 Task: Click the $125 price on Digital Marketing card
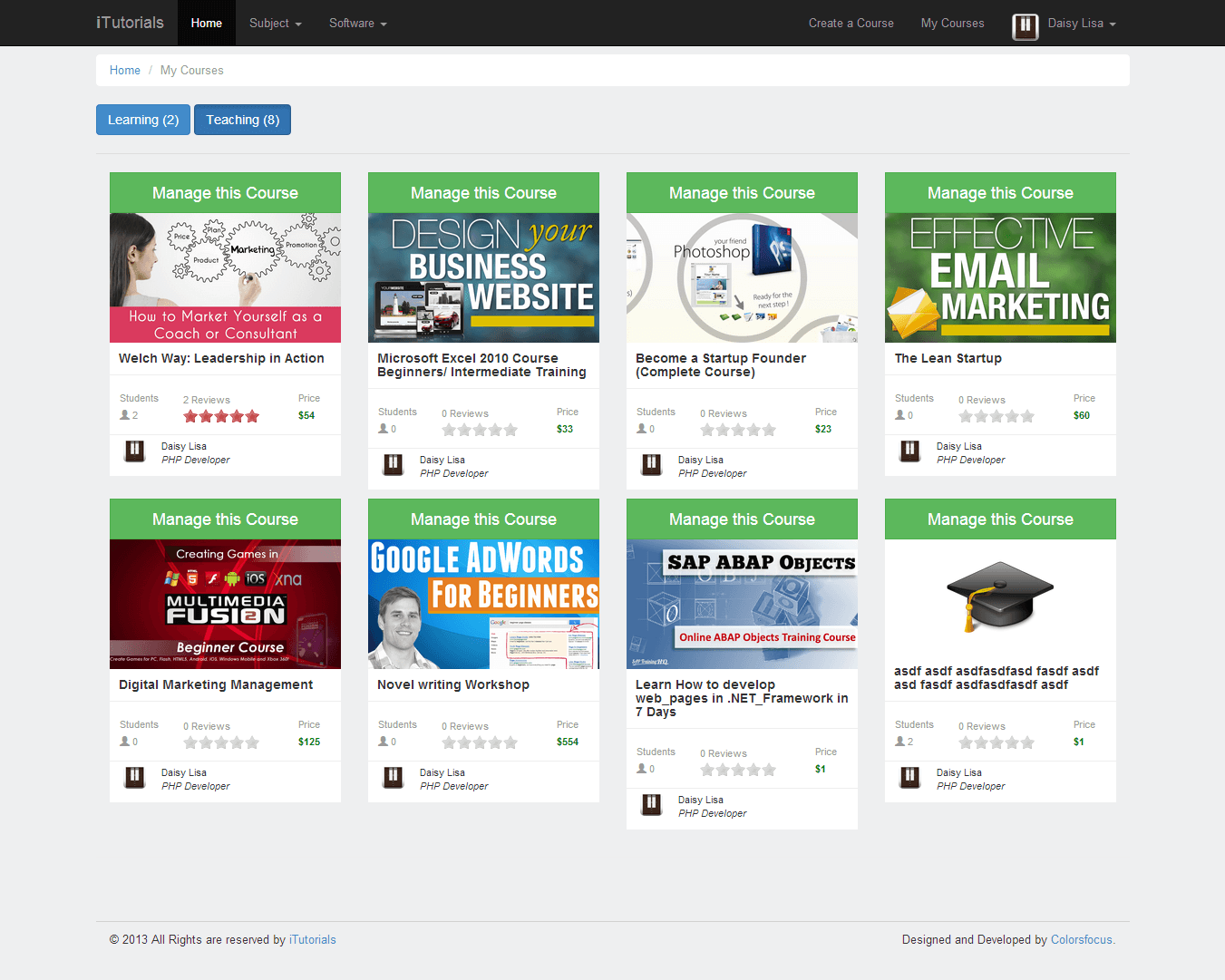click(309, 742)
